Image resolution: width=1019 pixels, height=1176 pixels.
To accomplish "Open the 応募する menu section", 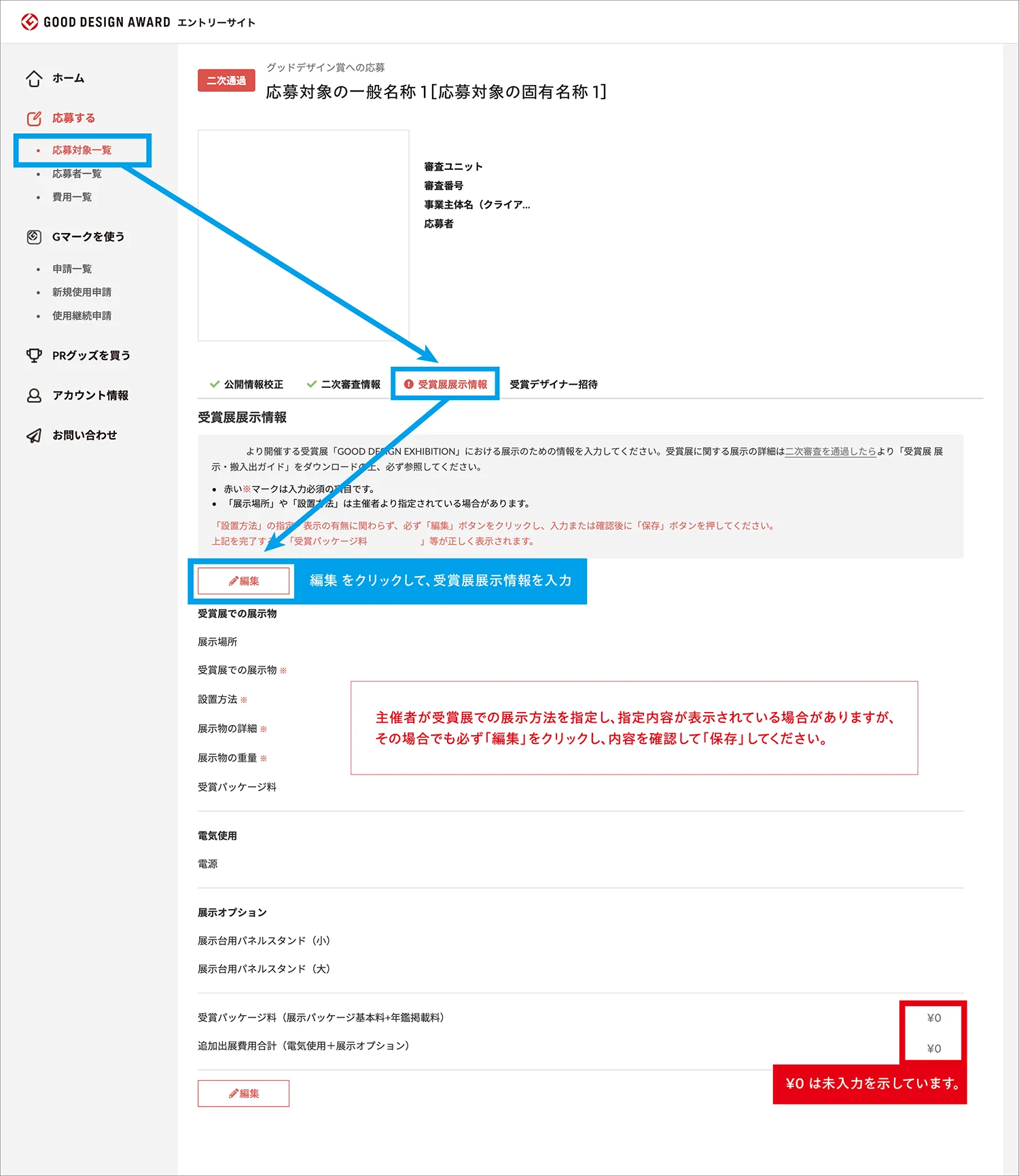I will pyautogui.click(x=74, y=118).
